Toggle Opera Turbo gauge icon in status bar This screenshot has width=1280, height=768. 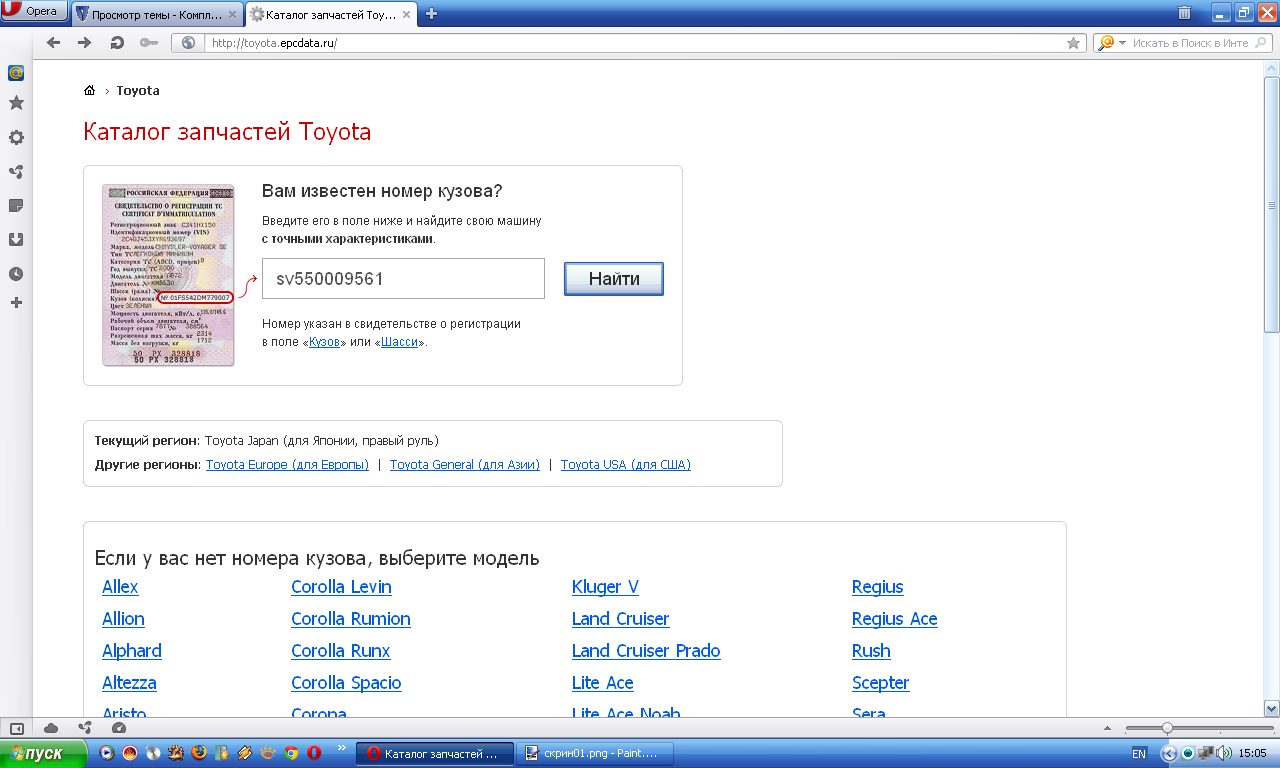119,728
